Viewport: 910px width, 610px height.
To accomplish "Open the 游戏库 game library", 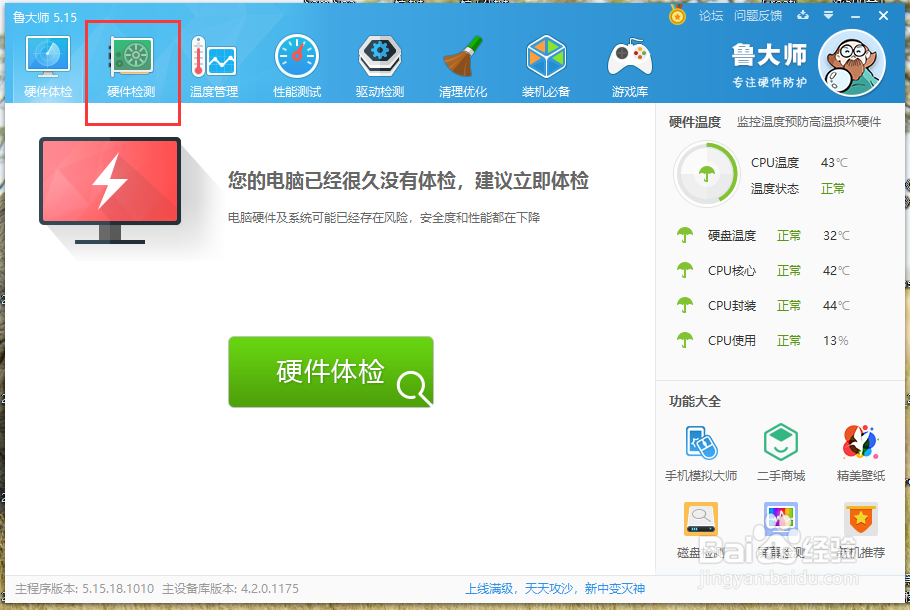I will 630,67.
